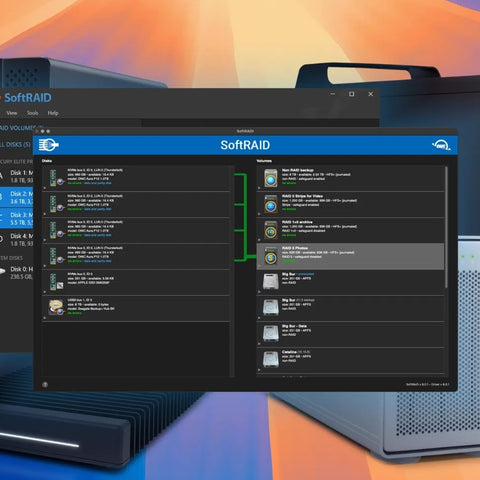The width and height of the screenshot is (480, 480).
Task: Expand the Seagate Backup Hub disk tile
Action: coord(45,318)
